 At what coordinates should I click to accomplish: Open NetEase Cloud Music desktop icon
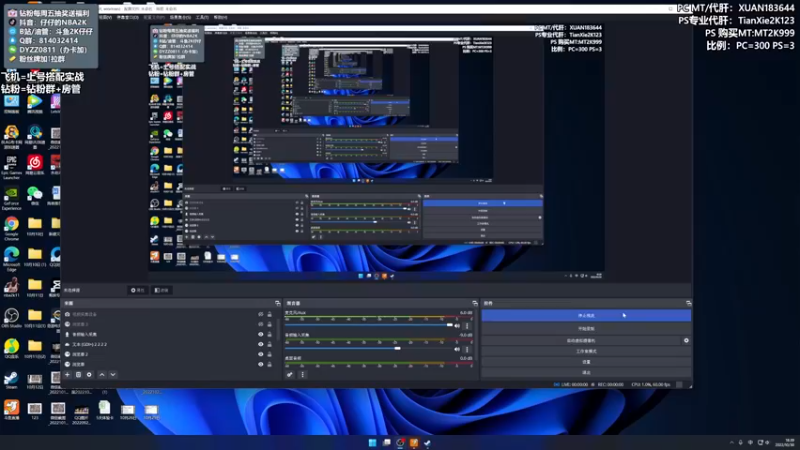coord(35,165)
